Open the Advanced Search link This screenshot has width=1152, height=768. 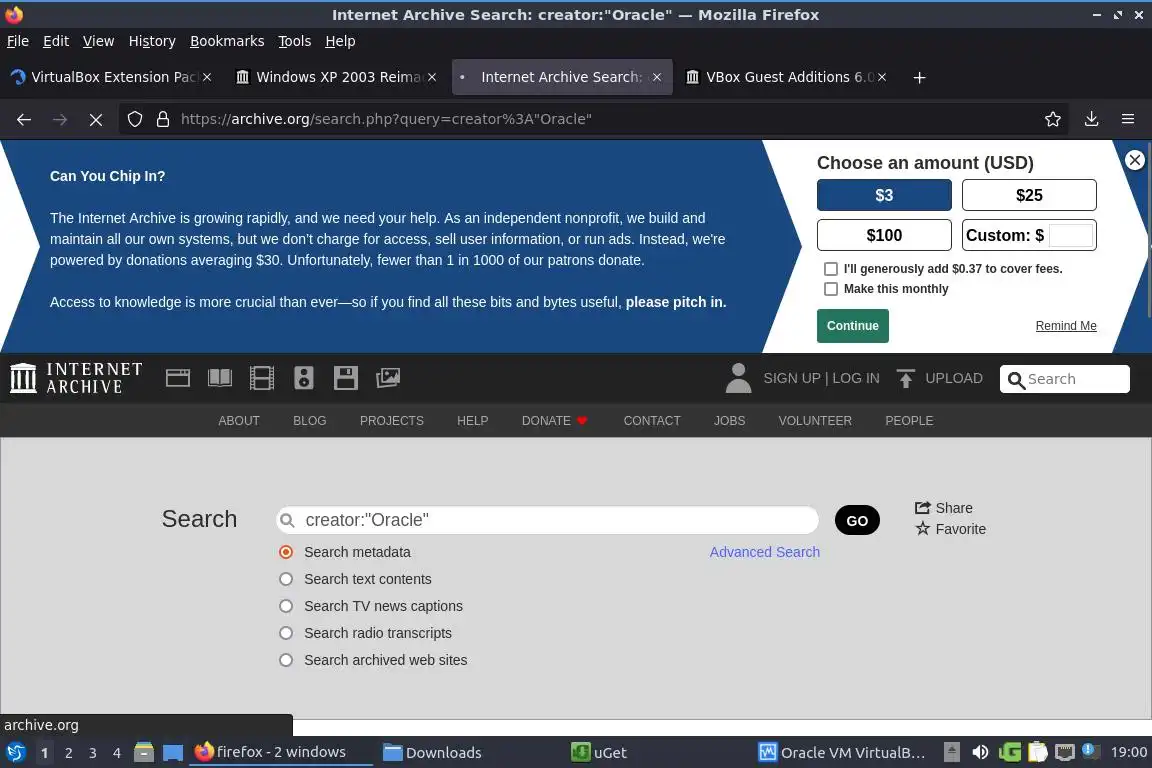pos(765,552)
